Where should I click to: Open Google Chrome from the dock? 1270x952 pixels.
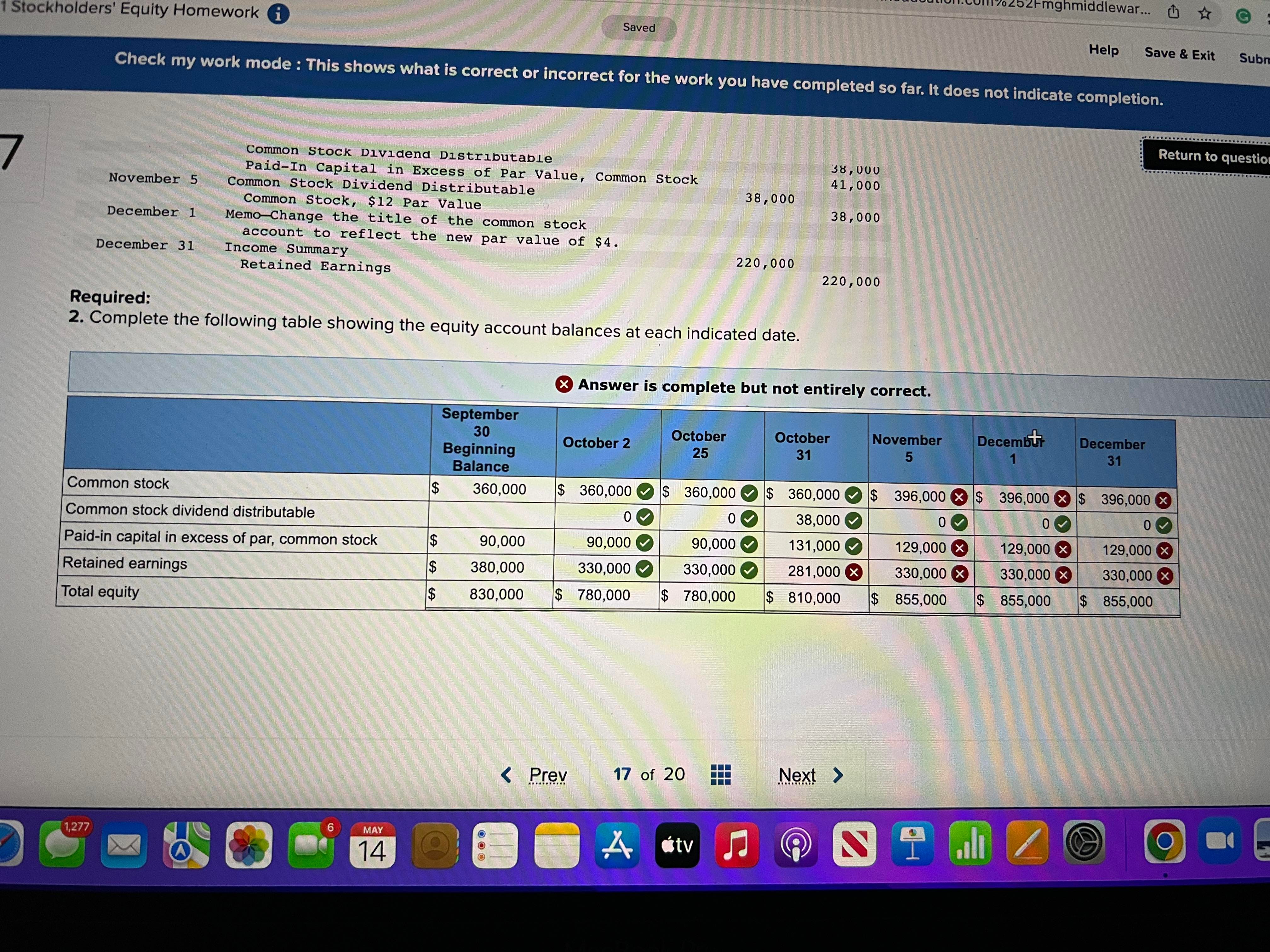coord(1165,841)
